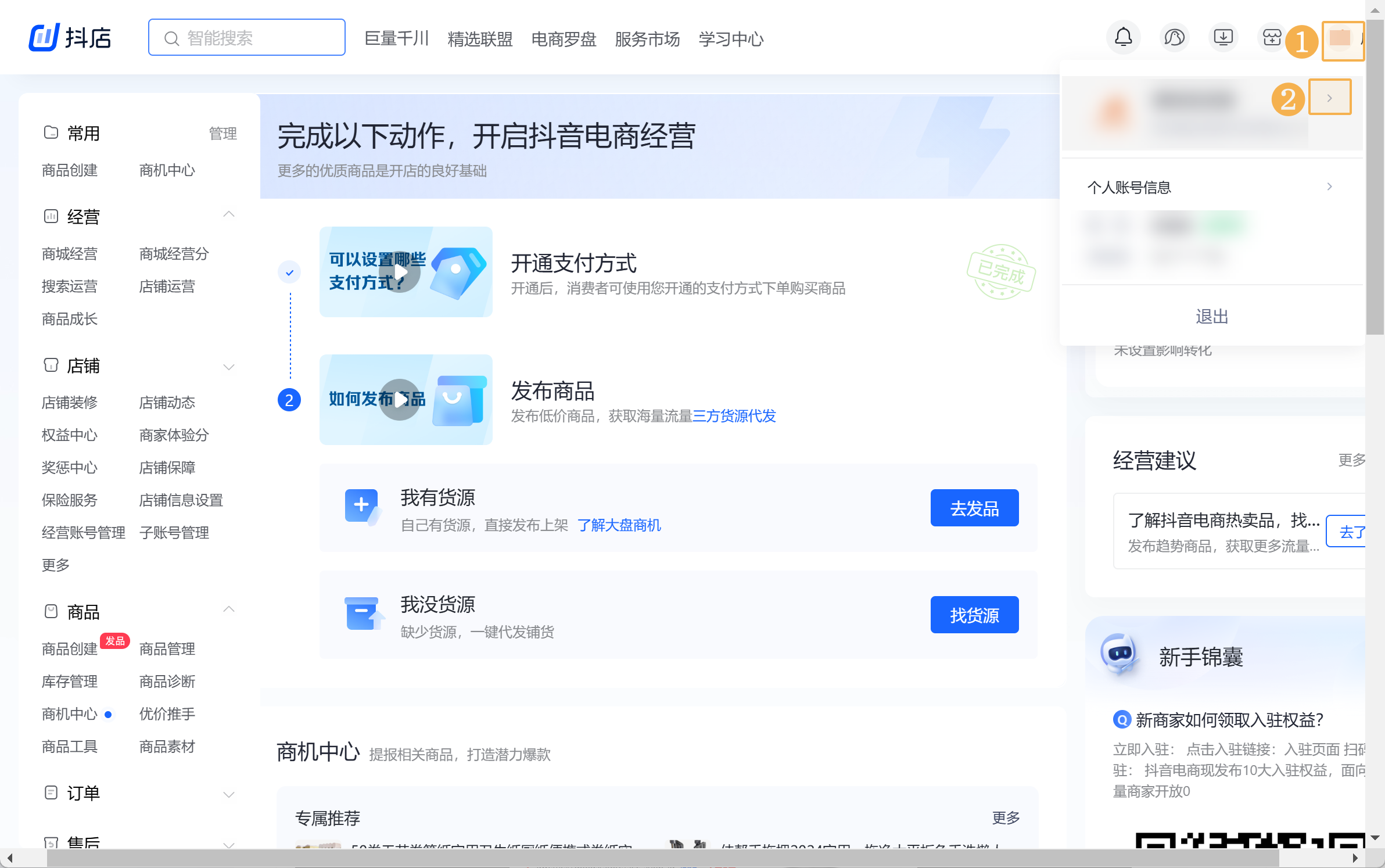Play the 可以设置哪些支付方式 video

click(x=400, y=272)
